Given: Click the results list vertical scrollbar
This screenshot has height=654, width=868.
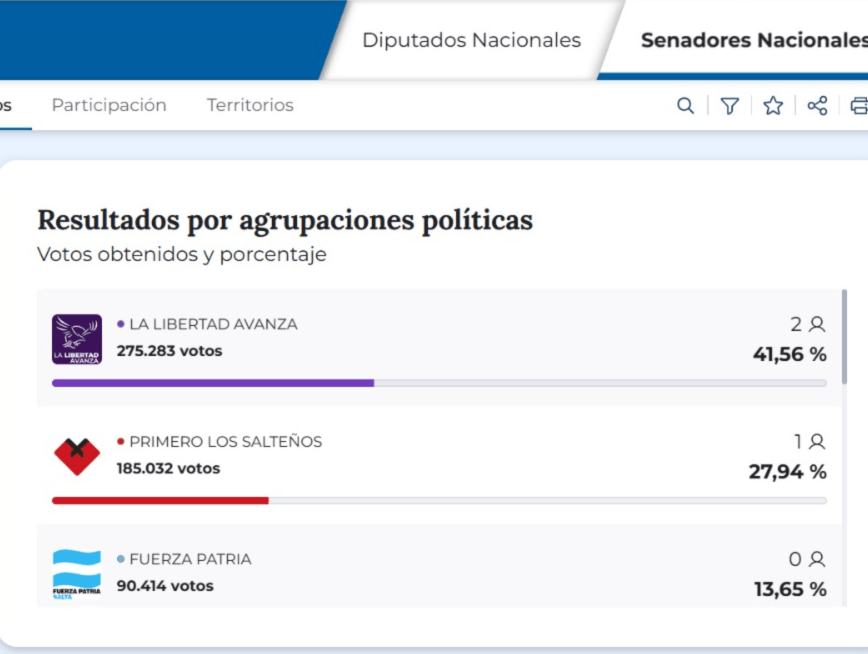Looking at the screenshot, I should (844, 337).
